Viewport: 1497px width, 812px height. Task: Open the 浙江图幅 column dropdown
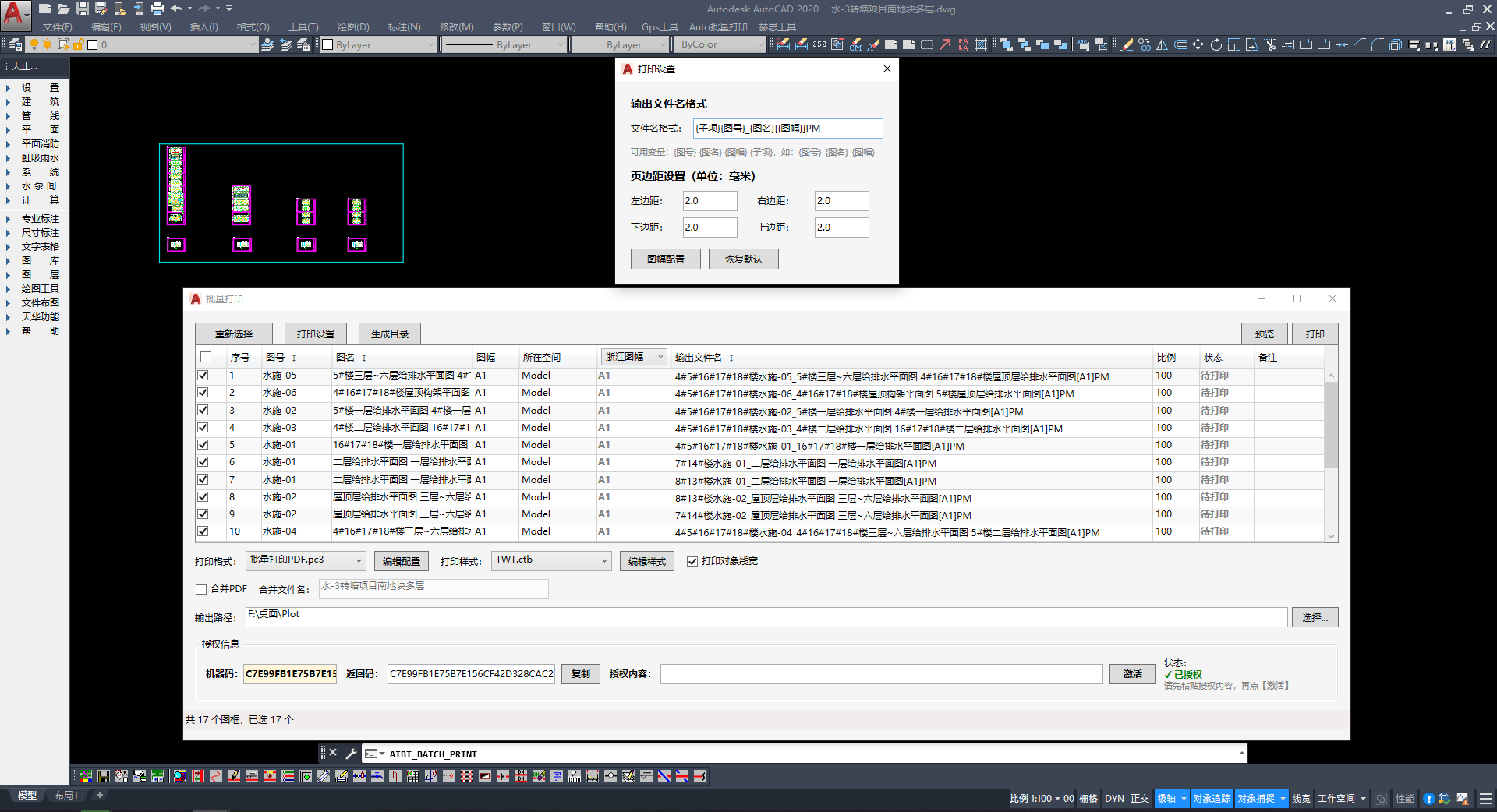coord(634,357)
